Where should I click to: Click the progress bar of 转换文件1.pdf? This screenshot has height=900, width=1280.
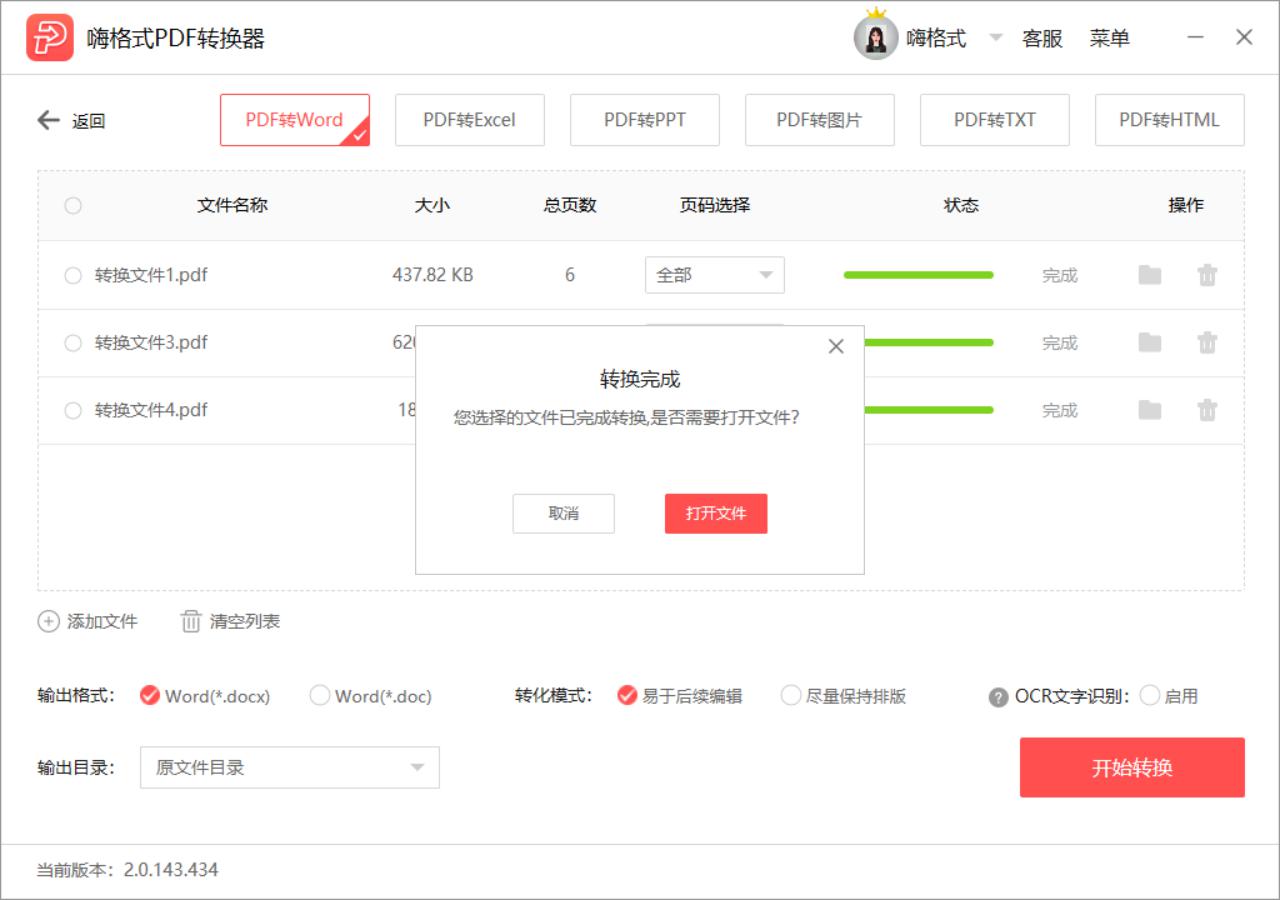pos(917,274)
